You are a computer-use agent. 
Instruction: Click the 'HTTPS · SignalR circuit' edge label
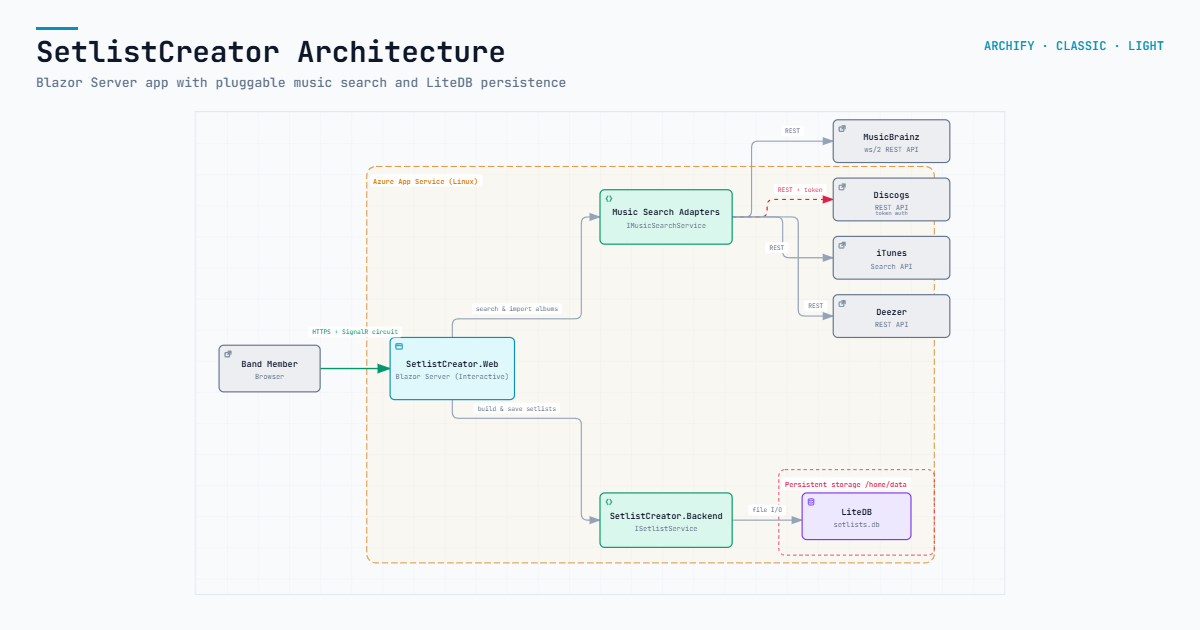coord(355,331)
